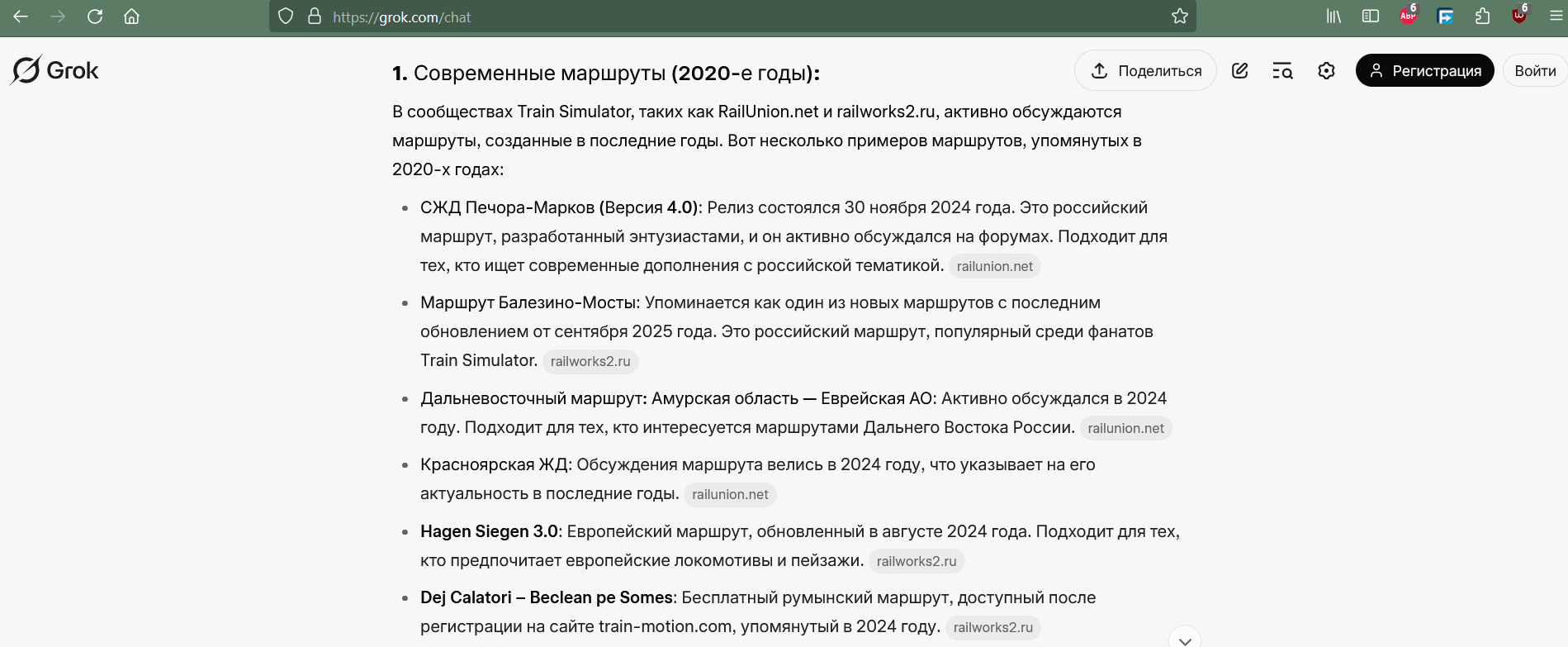Open railworks2.ru source after Балезино-Мосты

click(x=590, y=361)
